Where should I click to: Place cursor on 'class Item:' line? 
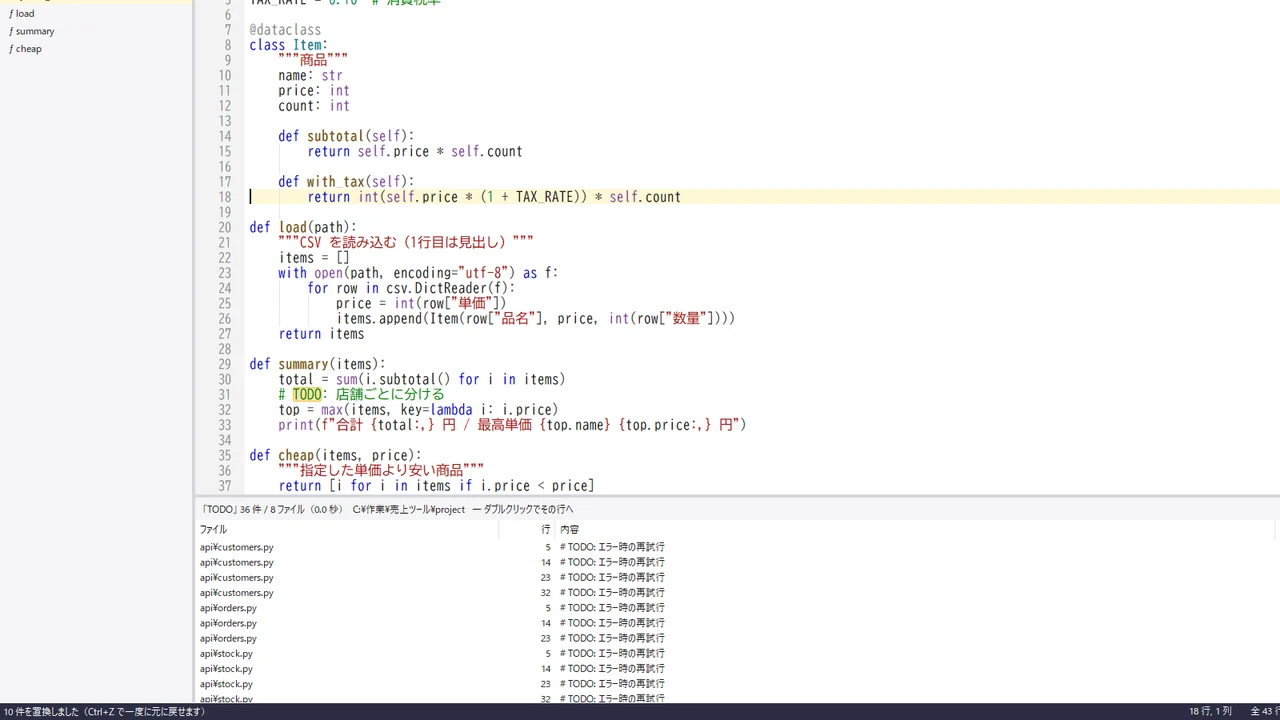tap(289, 45)
